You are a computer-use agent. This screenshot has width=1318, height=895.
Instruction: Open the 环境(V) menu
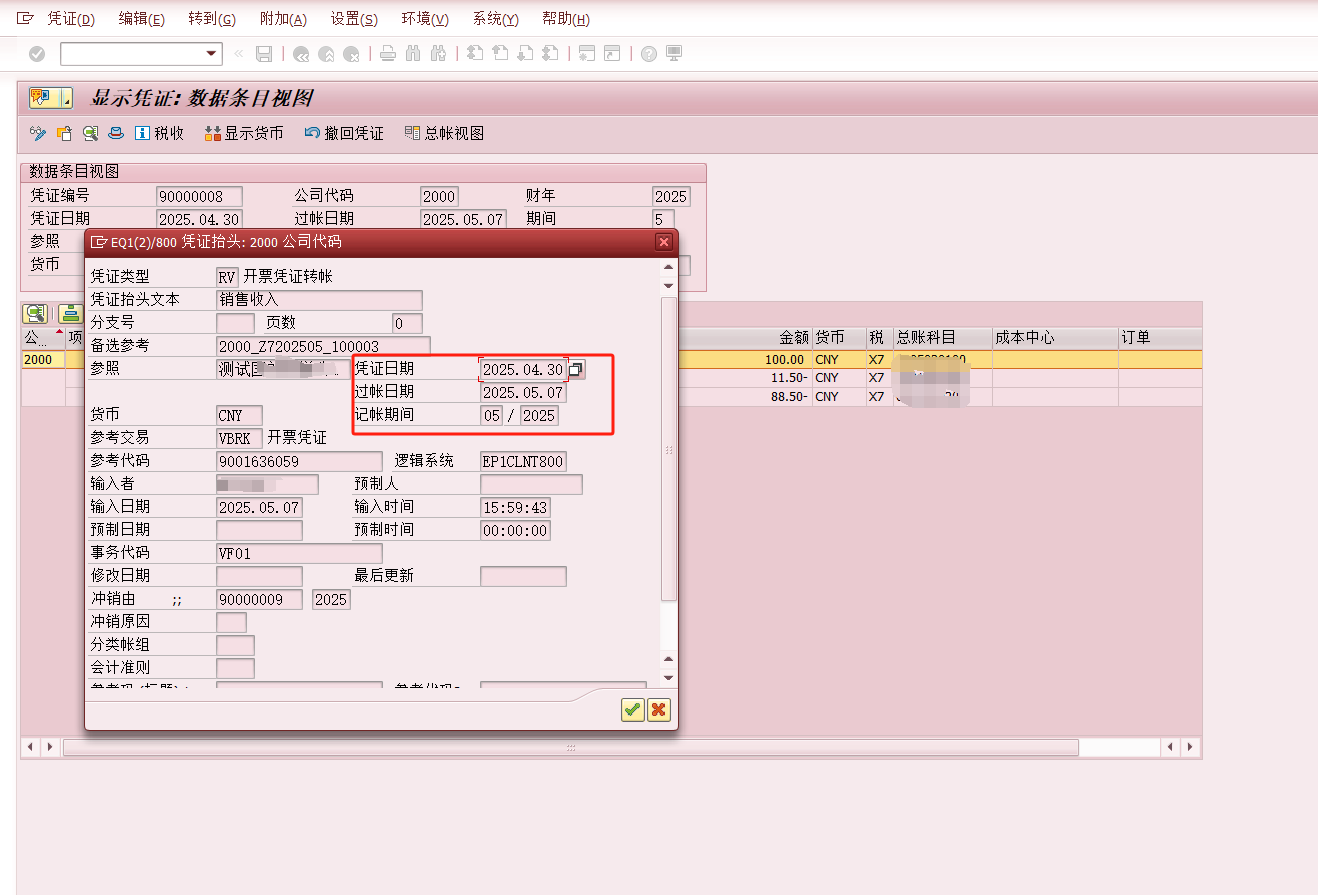[425, 19]
